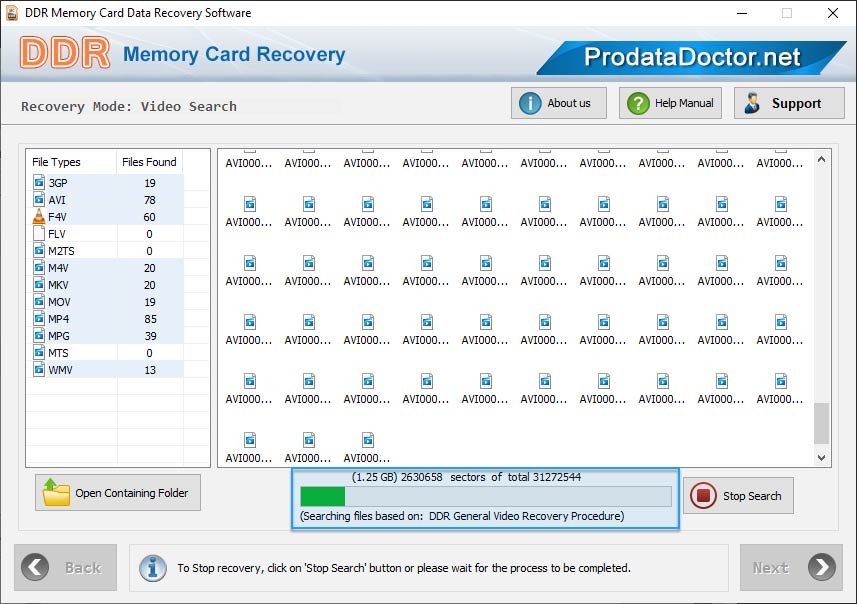Image resolution: width=857 pixels, height=604 pixels.
Task: Click the Open Containing Folder button
Action: click(x=118, y=492)
